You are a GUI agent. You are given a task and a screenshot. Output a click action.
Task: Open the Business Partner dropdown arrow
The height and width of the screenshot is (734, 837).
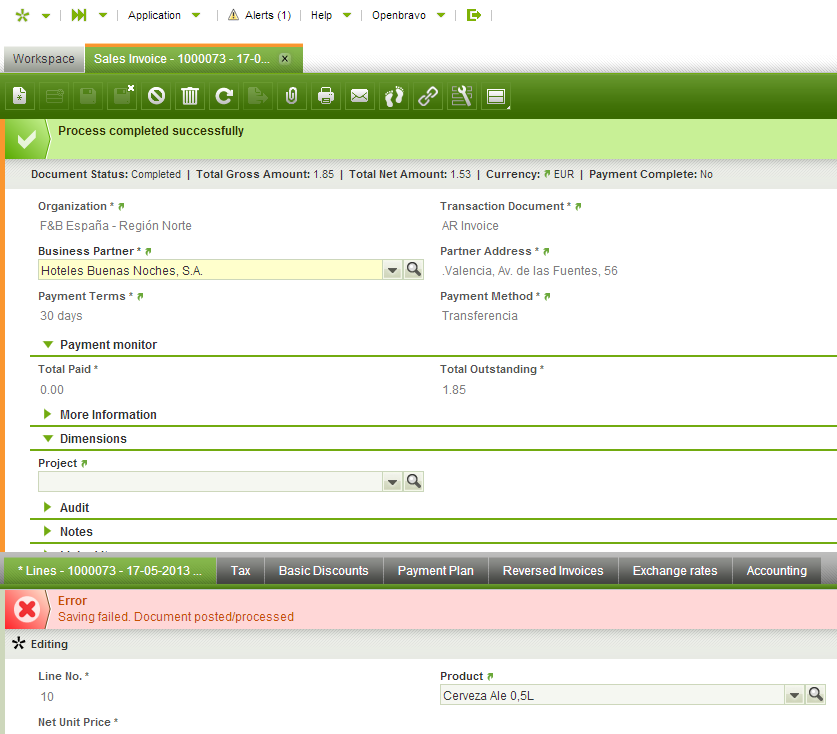pos(392,270)
